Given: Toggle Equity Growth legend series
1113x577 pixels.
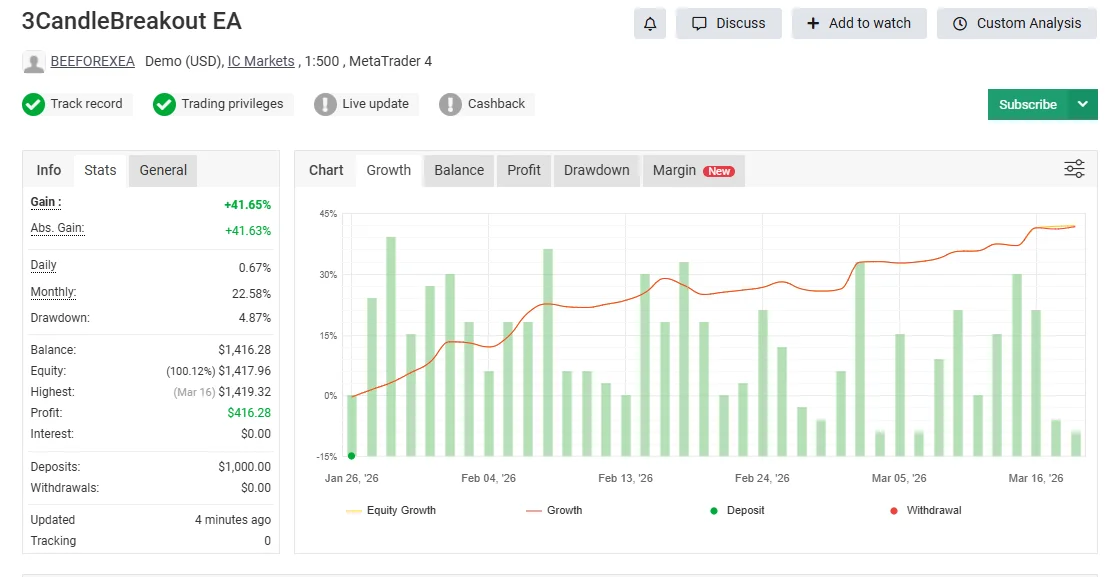Looking at the screenshot, I should pyautogui.click(x=391, y=510).
